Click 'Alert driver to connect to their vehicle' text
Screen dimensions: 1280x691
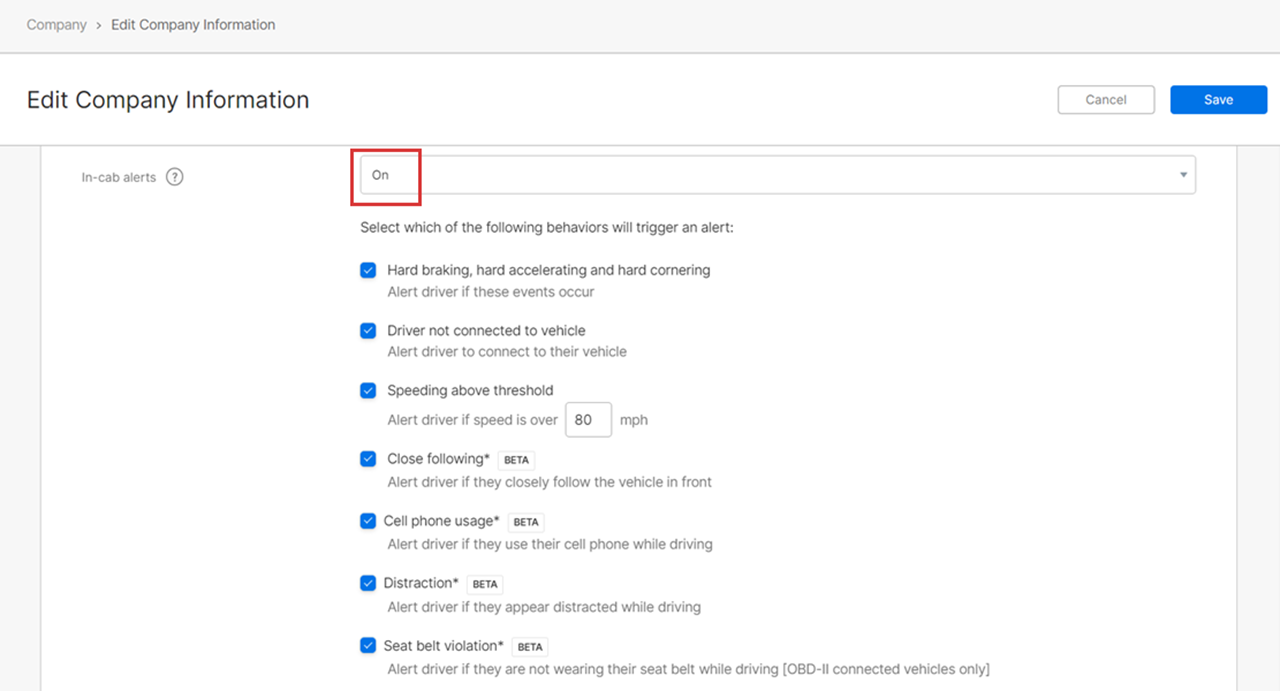[507, 352]
